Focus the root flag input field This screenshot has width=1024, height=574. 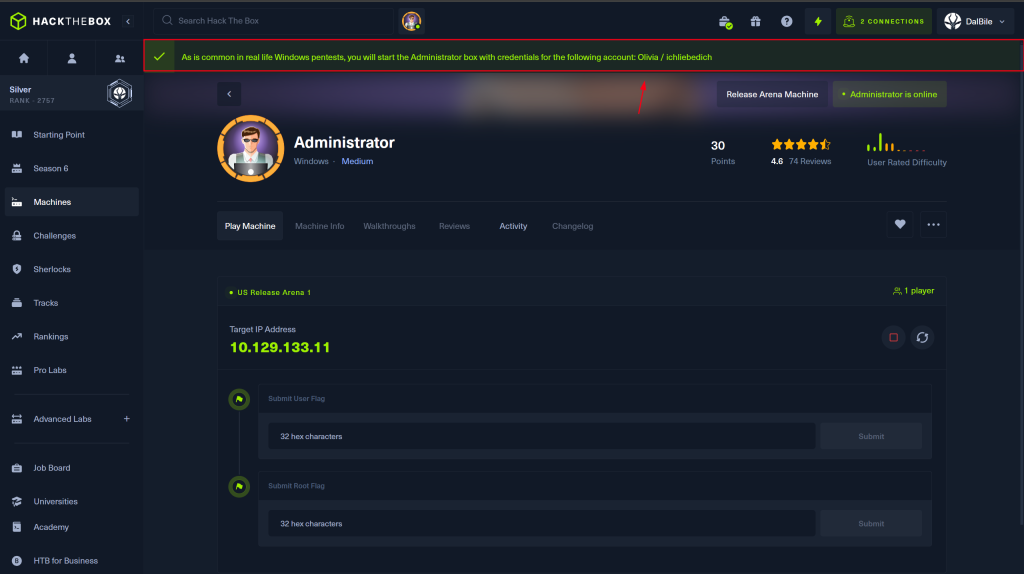pyautogui.click(x=542, y=524)
